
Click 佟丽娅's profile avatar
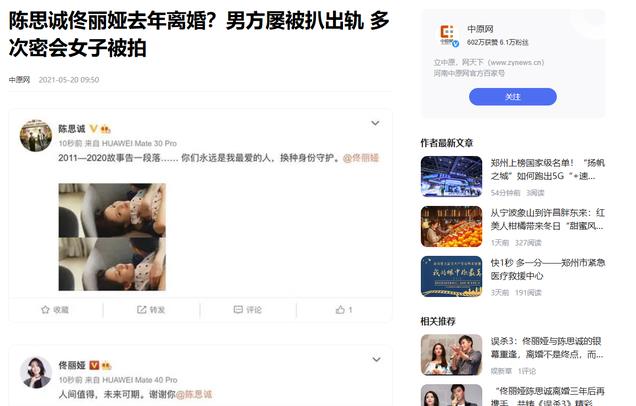tap(36, 372)
